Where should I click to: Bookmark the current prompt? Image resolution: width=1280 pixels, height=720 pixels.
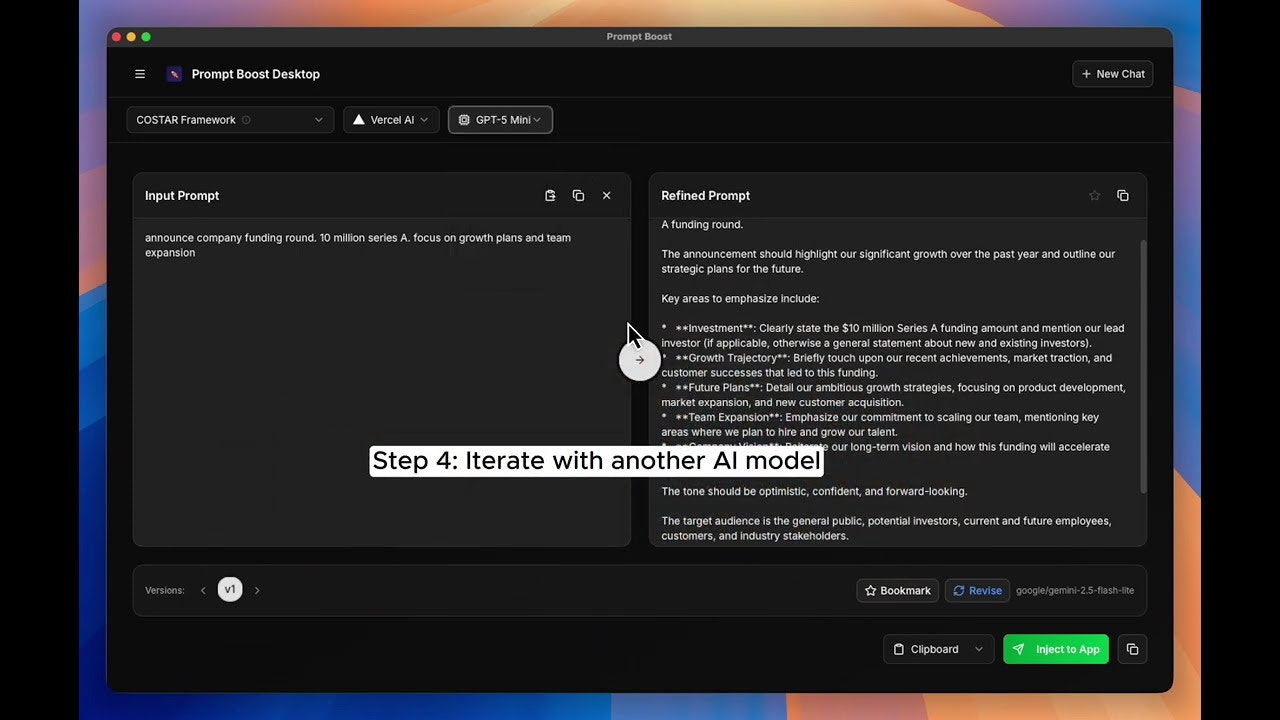897,590
